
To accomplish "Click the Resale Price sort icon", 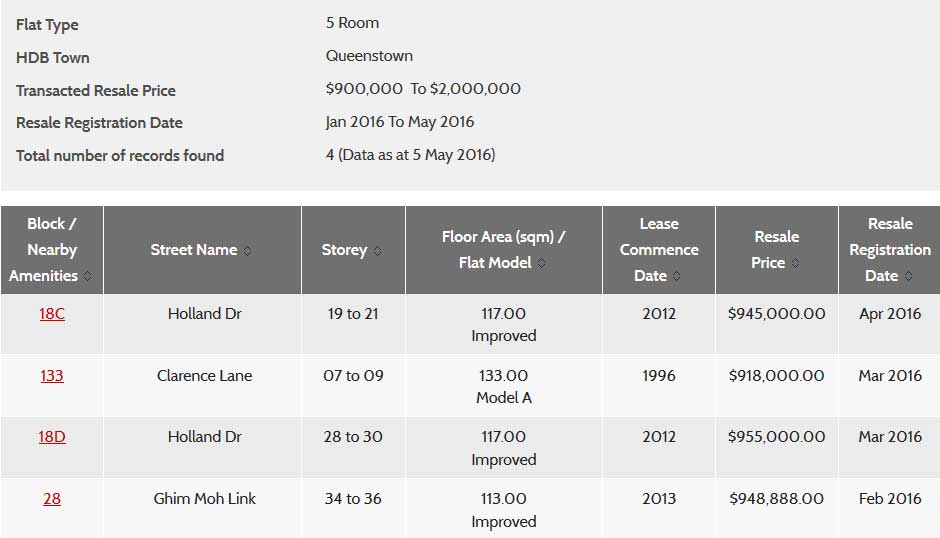I will (795, 263).
